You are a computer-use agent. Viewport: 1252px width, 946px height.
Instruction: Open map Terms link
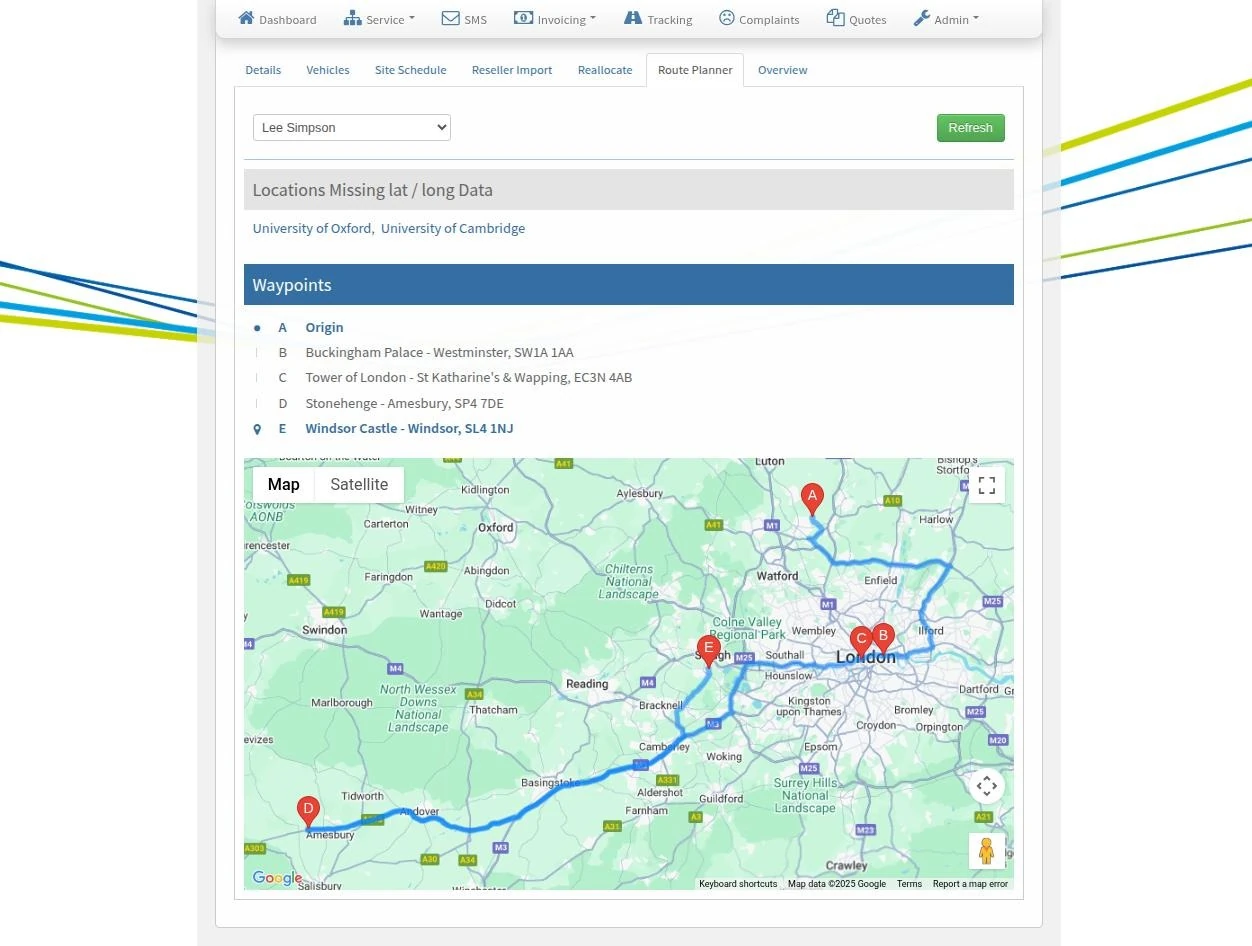click(909, 884)
